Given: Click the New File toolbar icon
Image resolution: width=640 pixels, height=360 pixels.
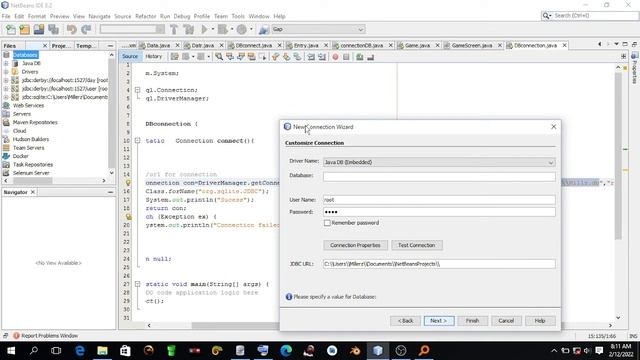Looking at the screenshot, I should 11,29.
